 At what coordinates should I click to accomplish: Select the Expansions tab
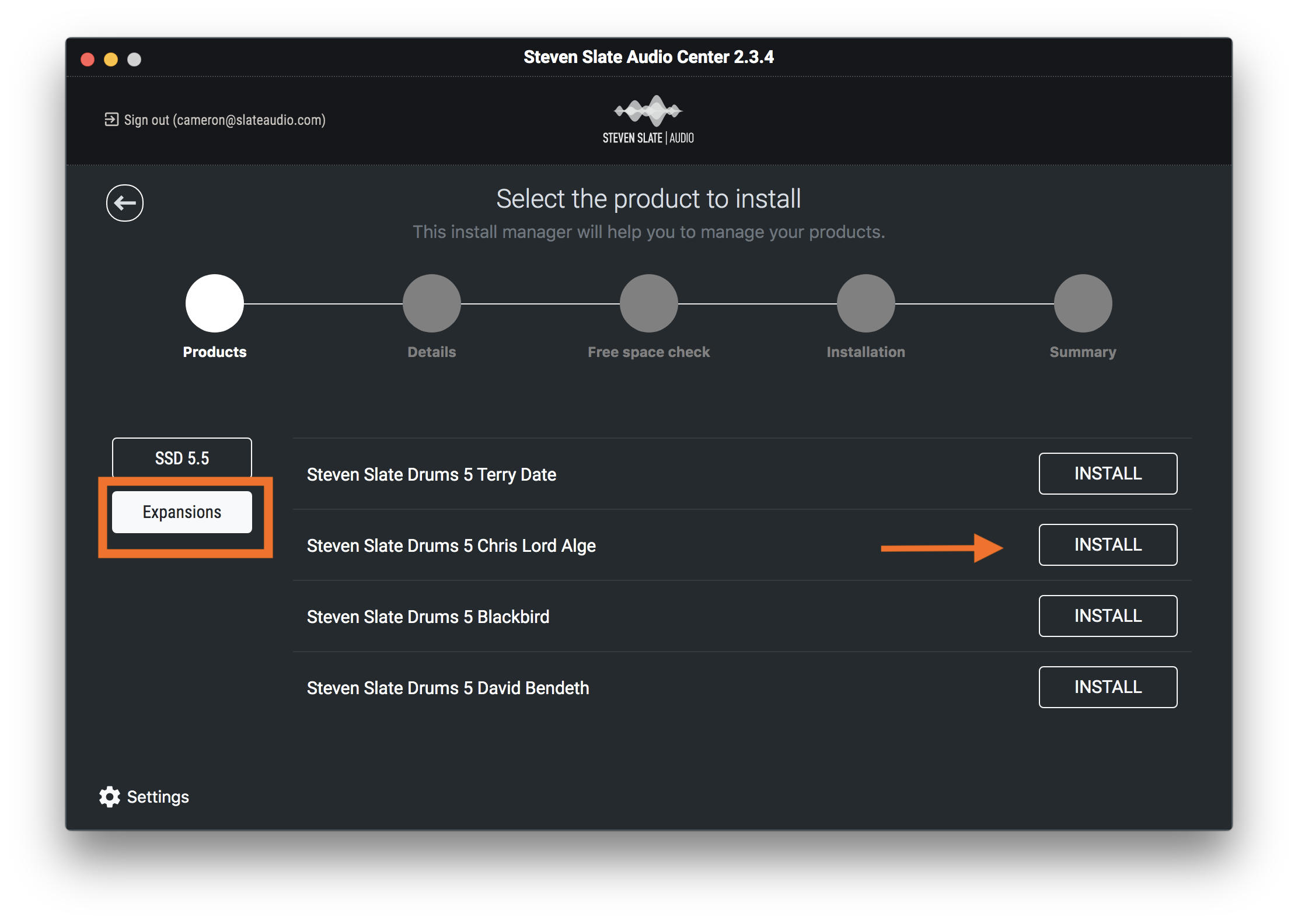coord(182,512)
